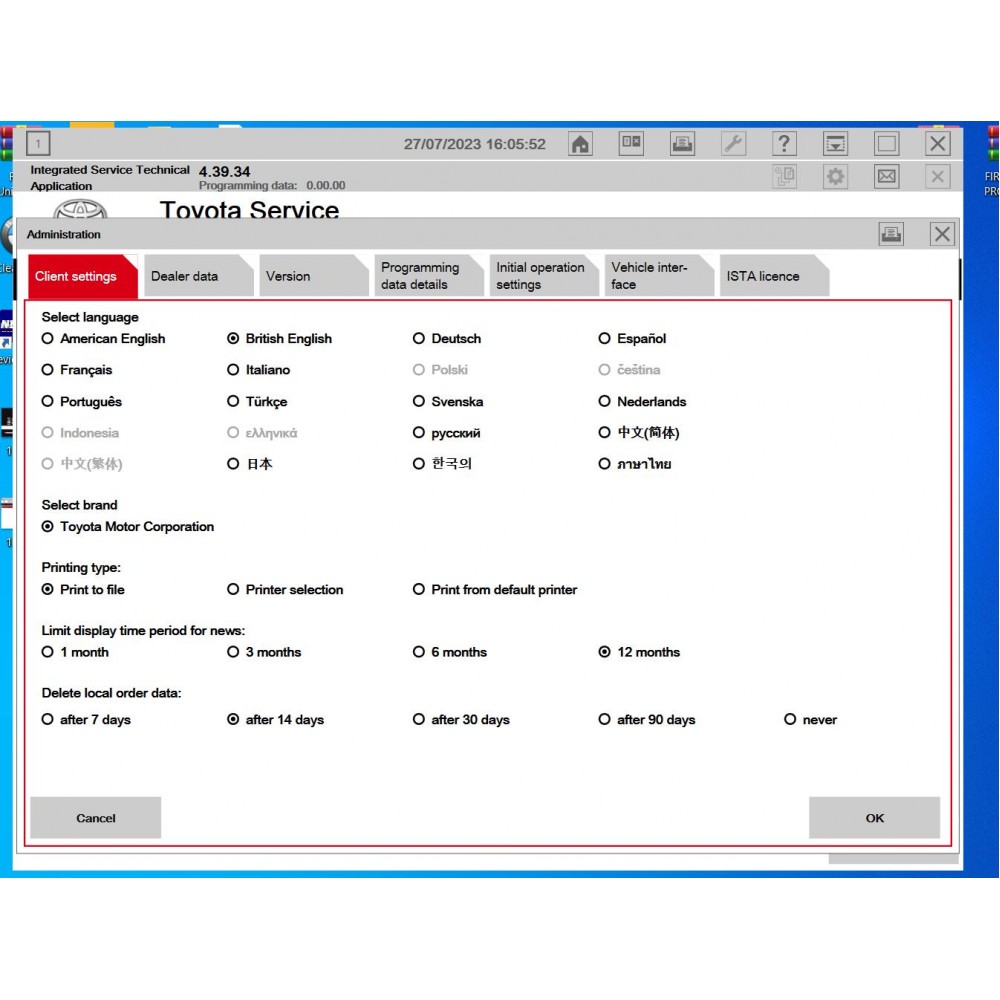Image resolution: width=1000 pixels, height=1000 pixels.
Task: Confirm settings with the OK button
Action: pos(874,818)
